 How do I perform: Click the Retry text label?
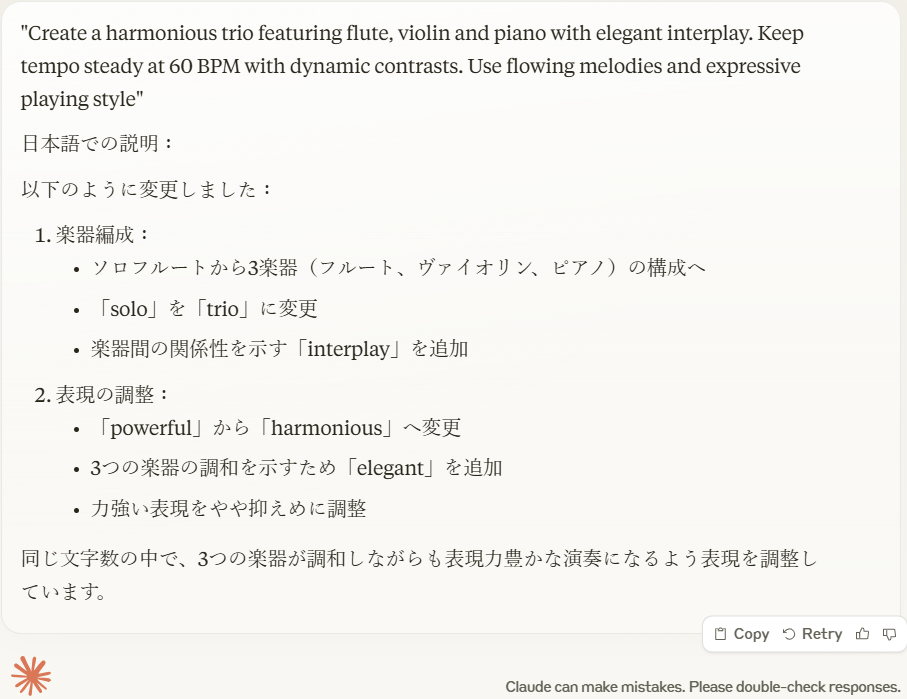click(x=822, y=634)
